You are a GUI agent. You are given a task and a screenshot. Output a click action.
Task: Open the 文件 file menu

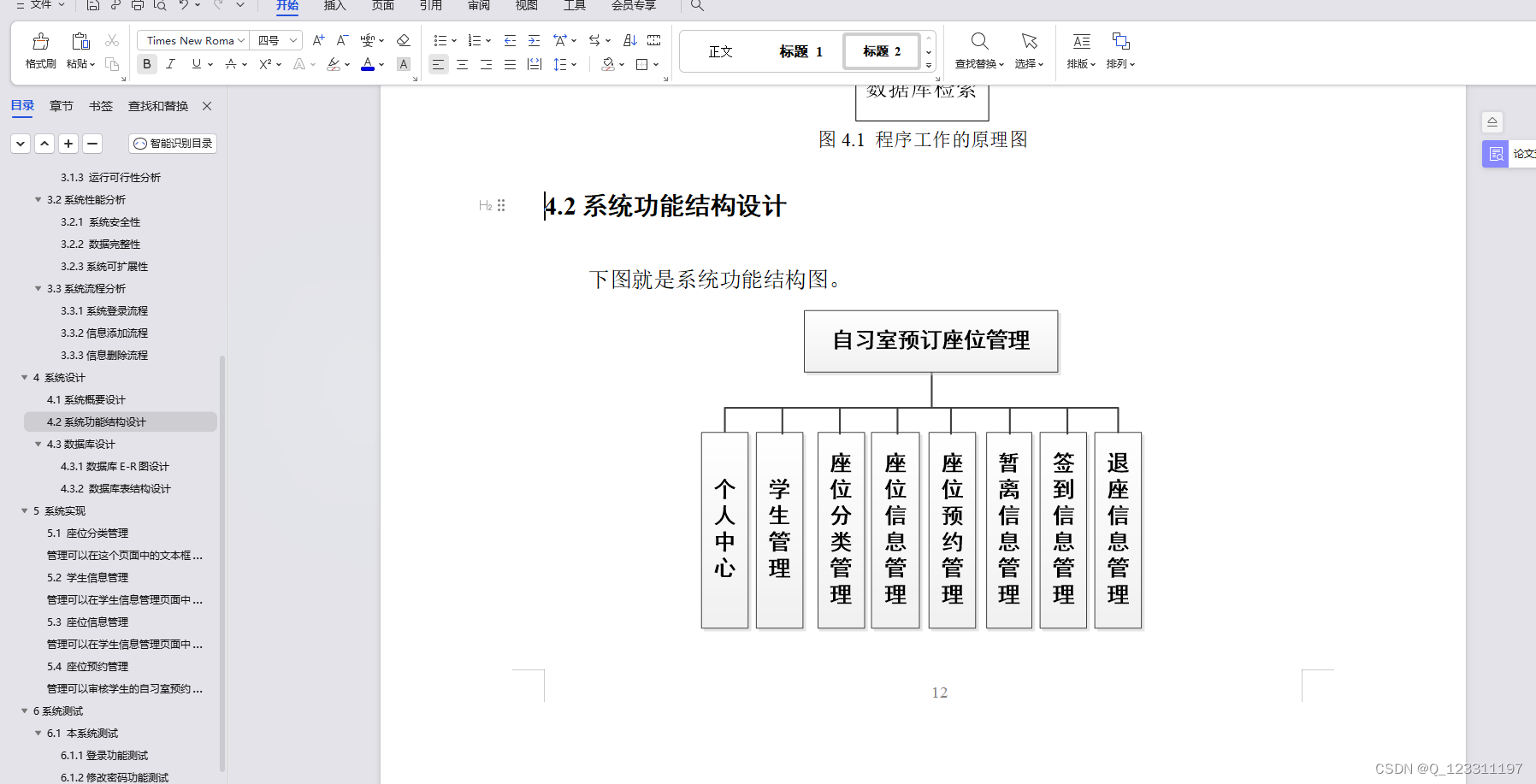40,5
